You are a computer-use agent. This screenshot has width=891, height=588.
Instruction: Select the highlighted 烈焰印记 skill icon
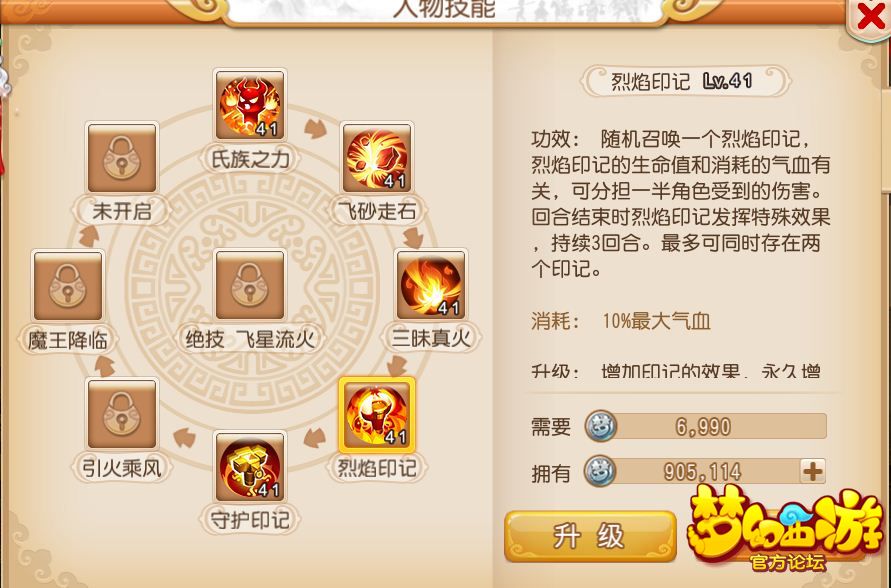pyautogui.click(x=377, y=413)
